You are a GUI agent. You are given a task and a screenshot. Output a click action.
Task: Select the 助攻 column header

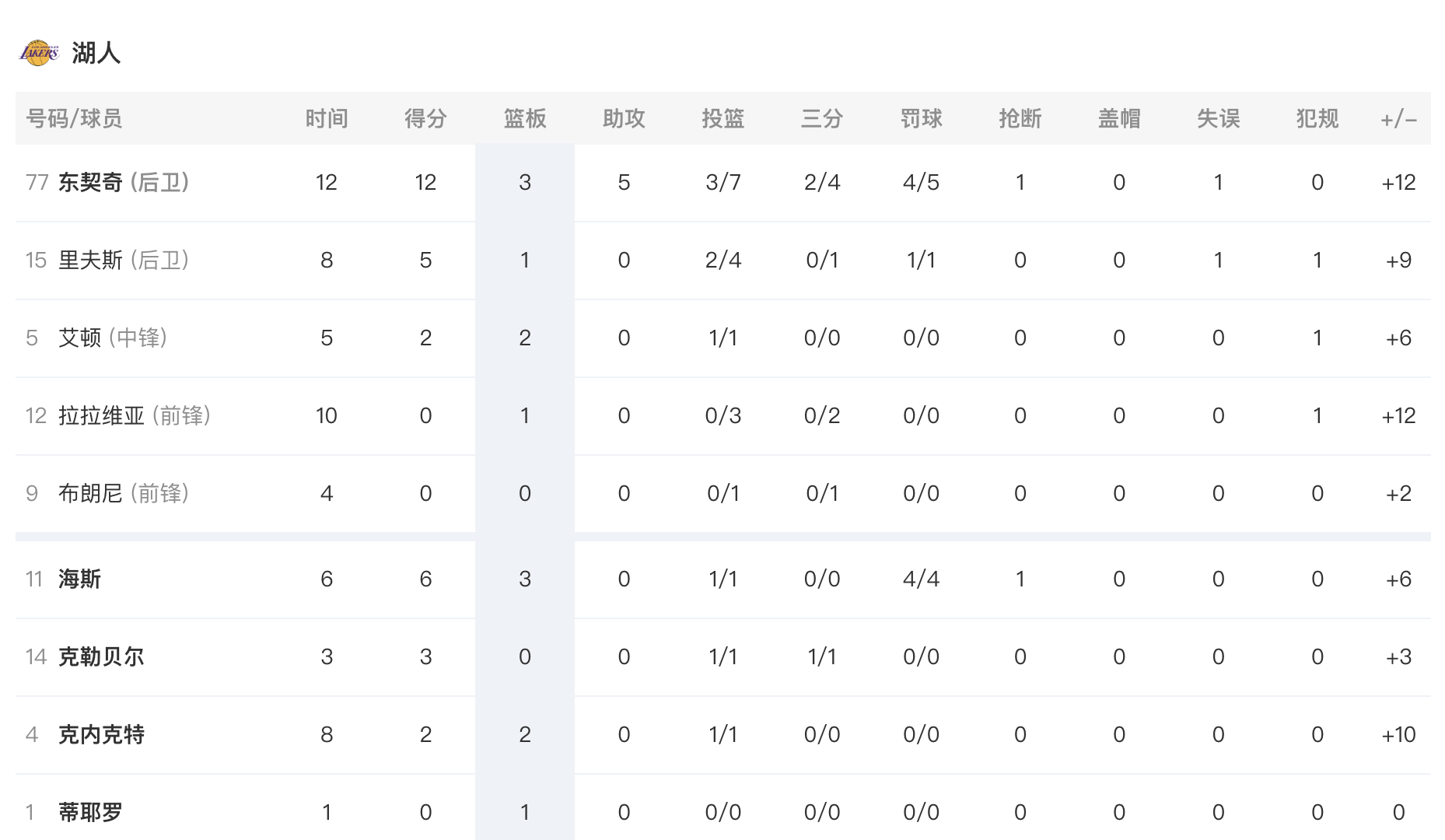click(624, 118)
